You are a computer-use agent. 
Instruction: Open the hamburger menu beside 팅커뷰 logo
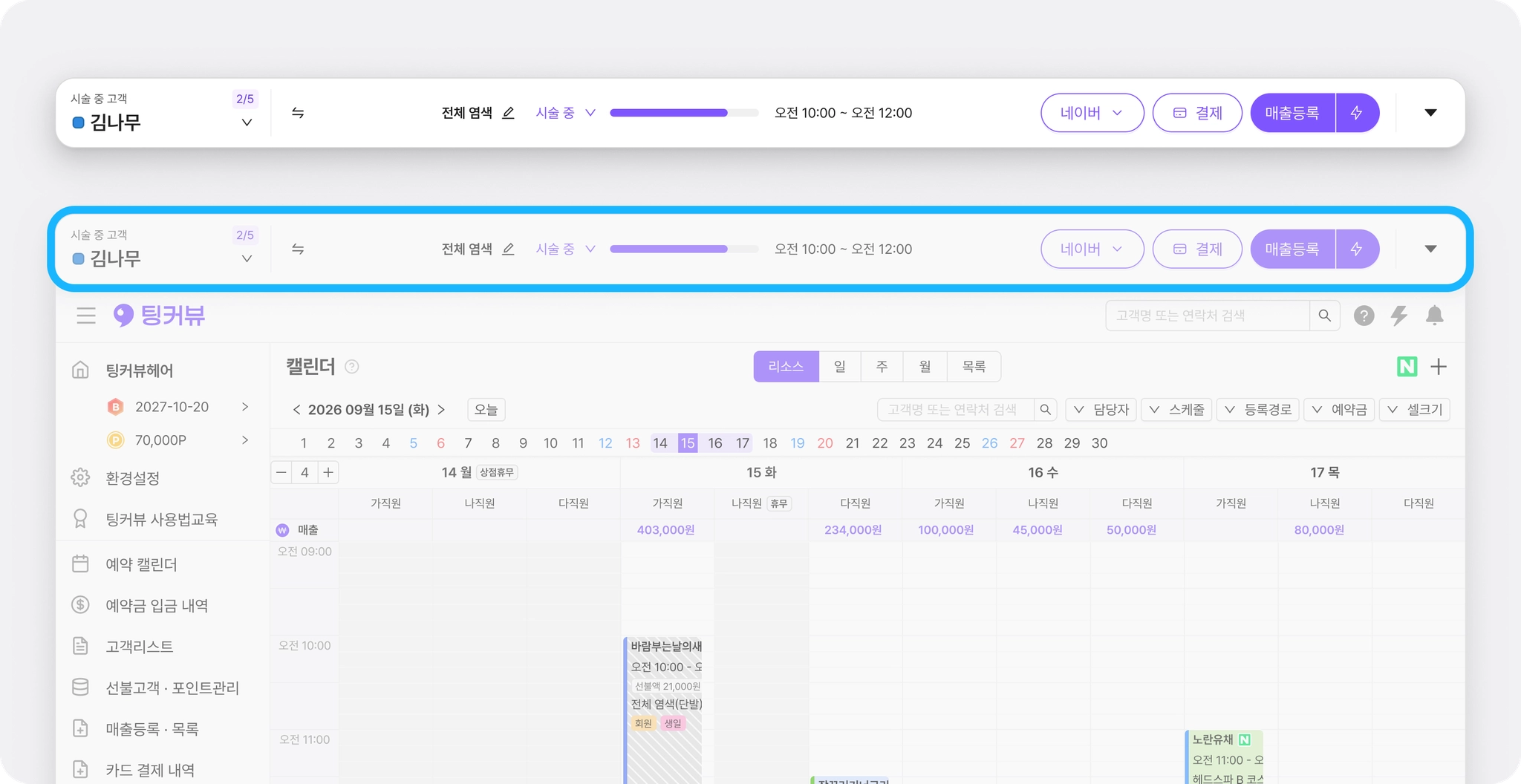tap(86, 316)
